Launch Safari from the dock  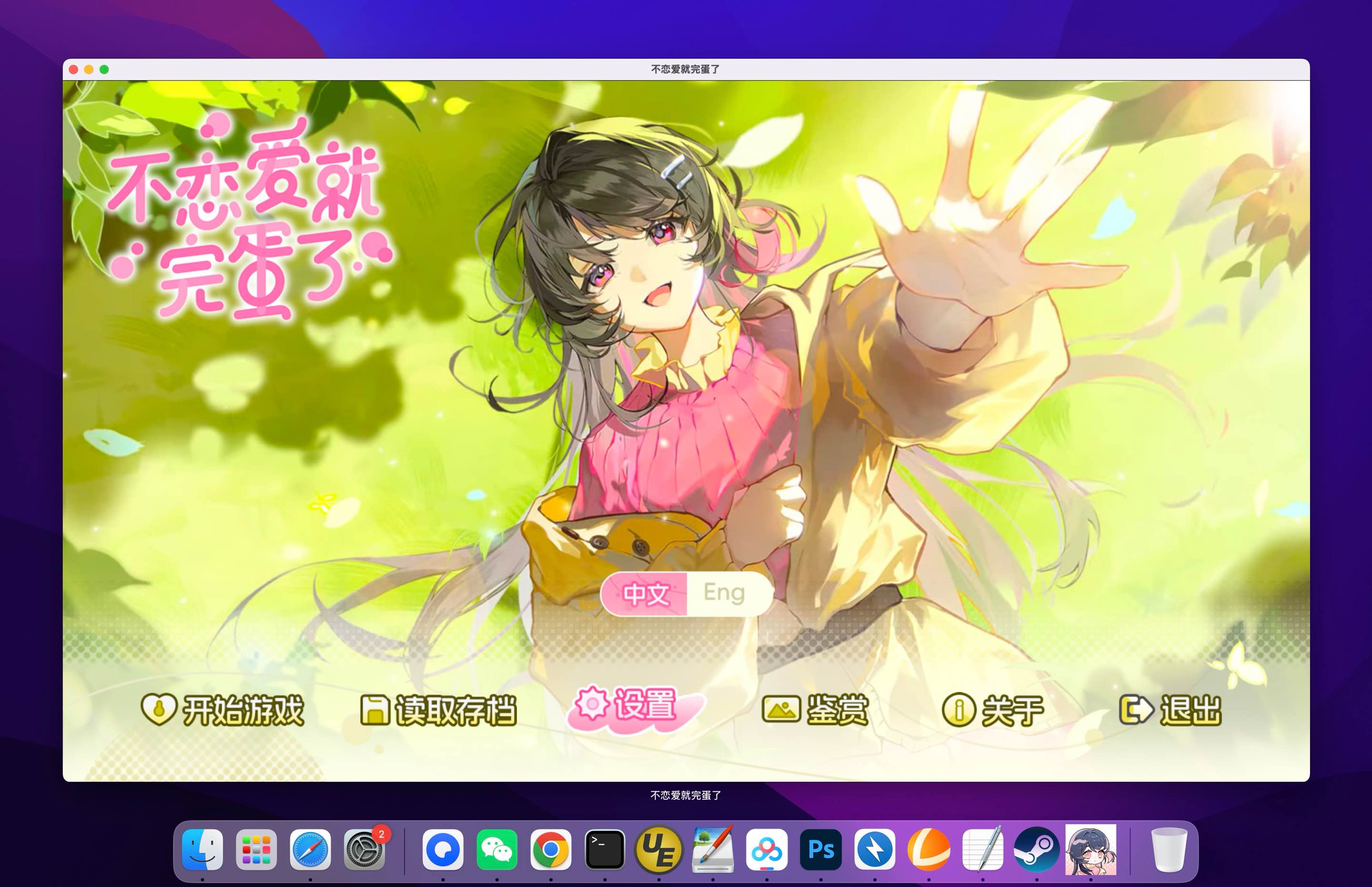[x=311, y=849]
